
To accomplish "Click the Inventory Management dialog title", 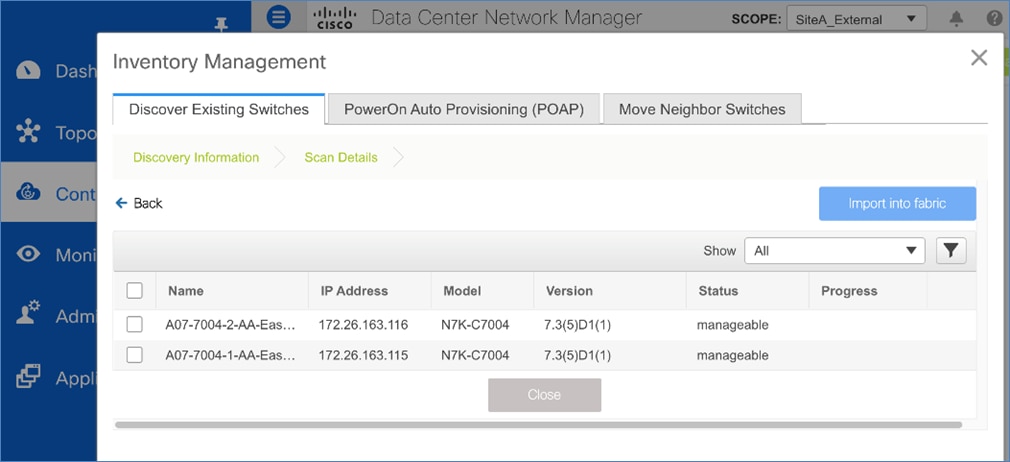I will (219, 62).
